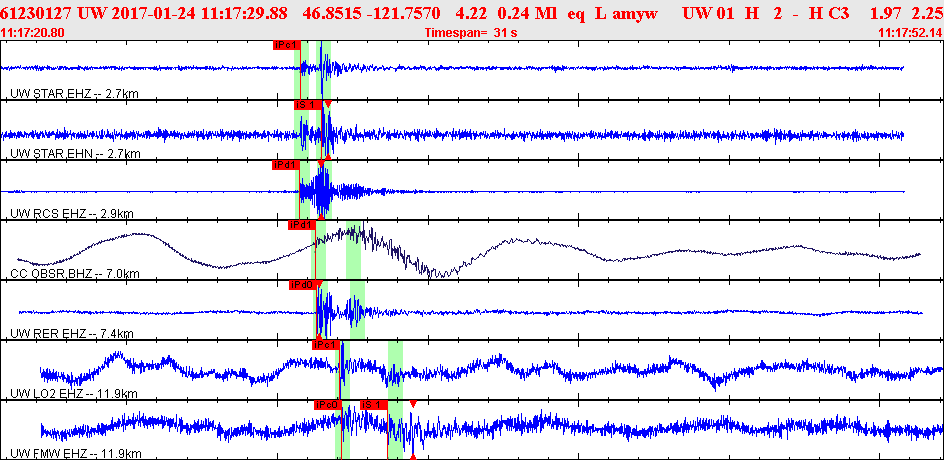Click the iPc1 pick flag on STAR EHZ
The height and width of the screenshot is (460, 944).
(x=286, y=45)
